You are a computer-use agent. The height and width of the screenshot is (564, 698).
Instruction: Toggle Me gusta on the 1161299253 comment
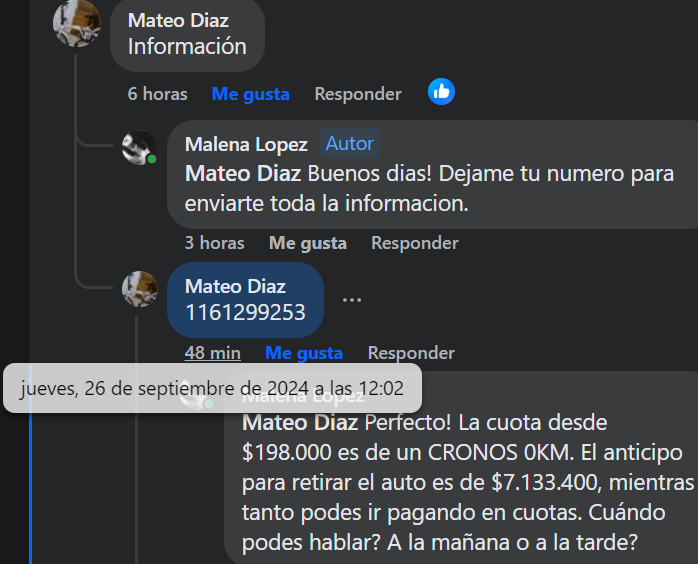click(x=304, y=353)
